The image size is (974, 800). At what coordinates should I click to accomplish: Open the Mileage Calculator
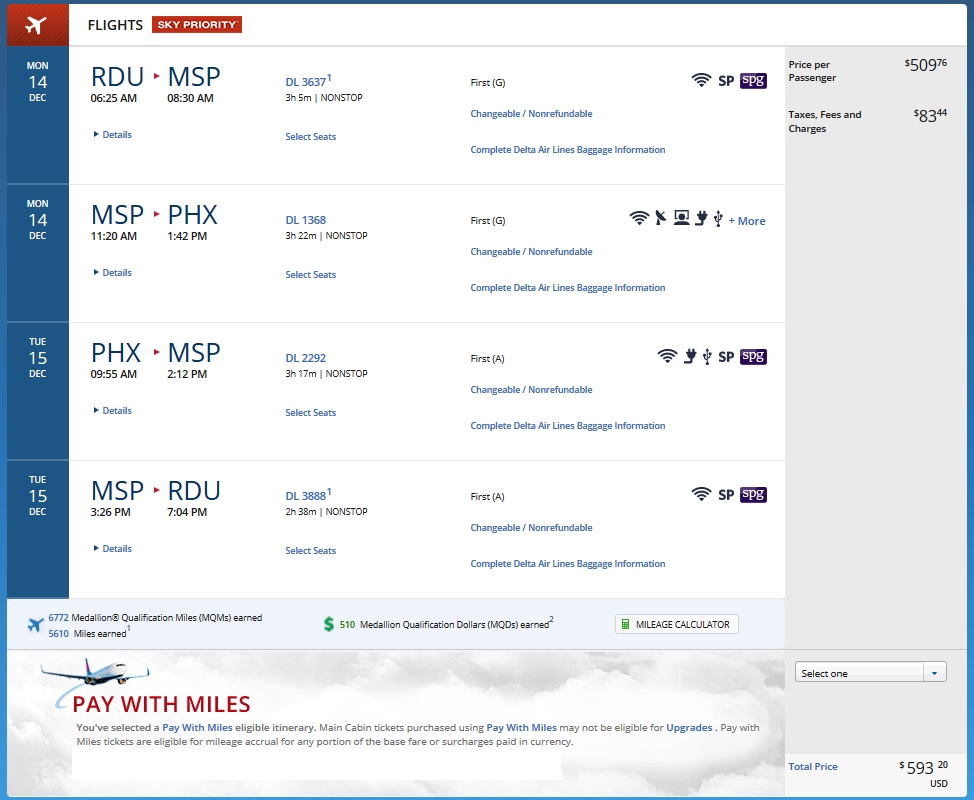pos(677,624)
